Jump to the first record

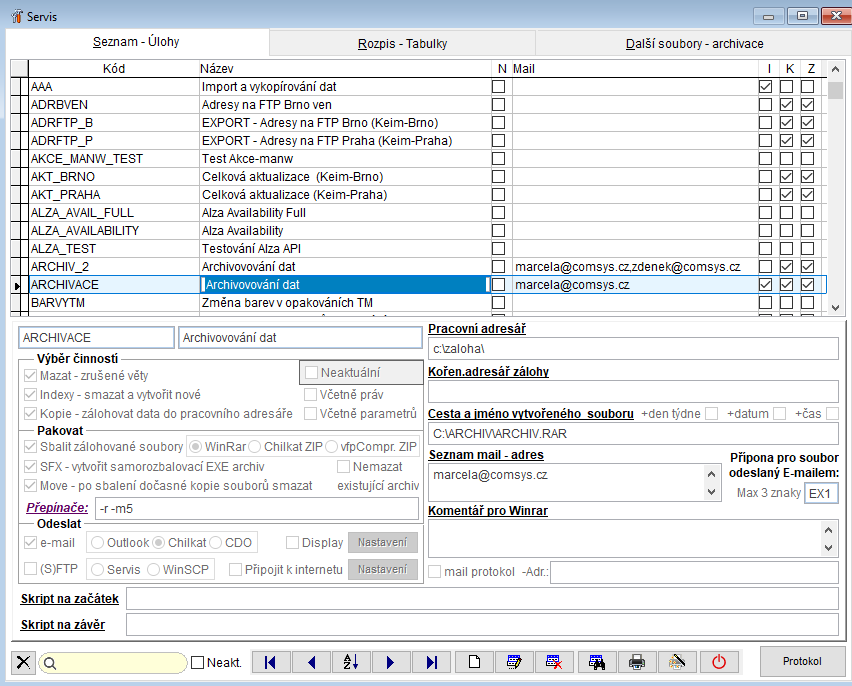(270, 662)
